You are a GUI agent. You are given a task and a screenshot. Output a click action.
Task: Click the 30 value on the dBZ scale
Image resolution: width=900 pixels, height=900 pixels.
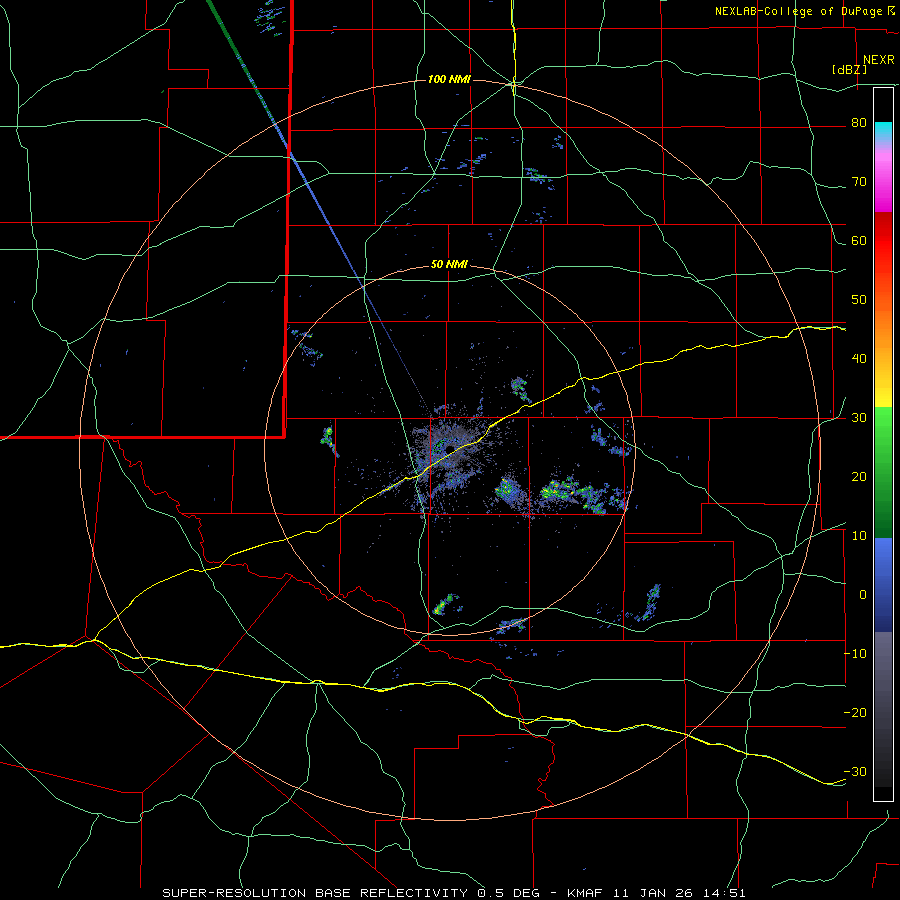coord(859,418)
